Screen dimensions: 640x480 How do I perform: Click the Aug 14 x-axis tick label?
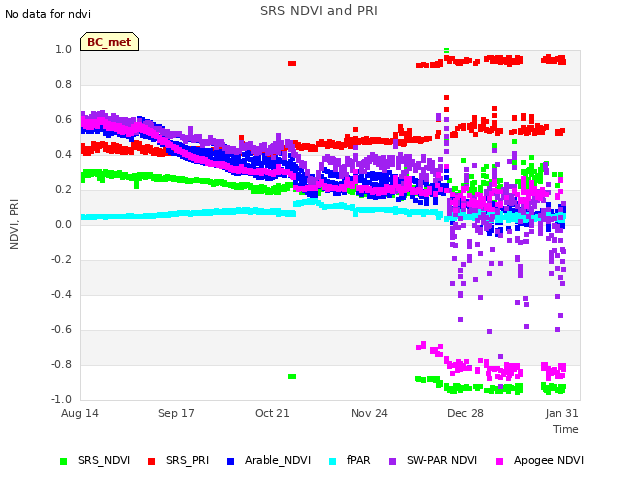tap(80, 413)
